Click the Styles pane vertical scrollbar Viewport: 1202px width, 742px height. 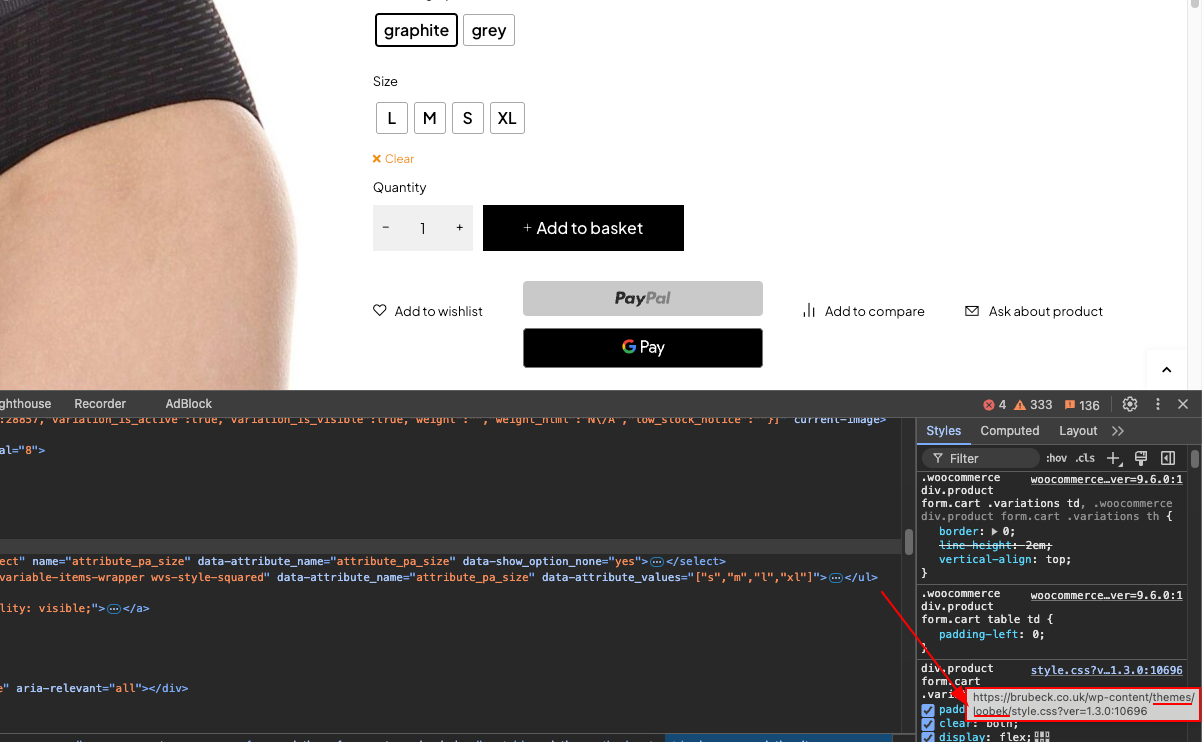[x=1194, y=459]
